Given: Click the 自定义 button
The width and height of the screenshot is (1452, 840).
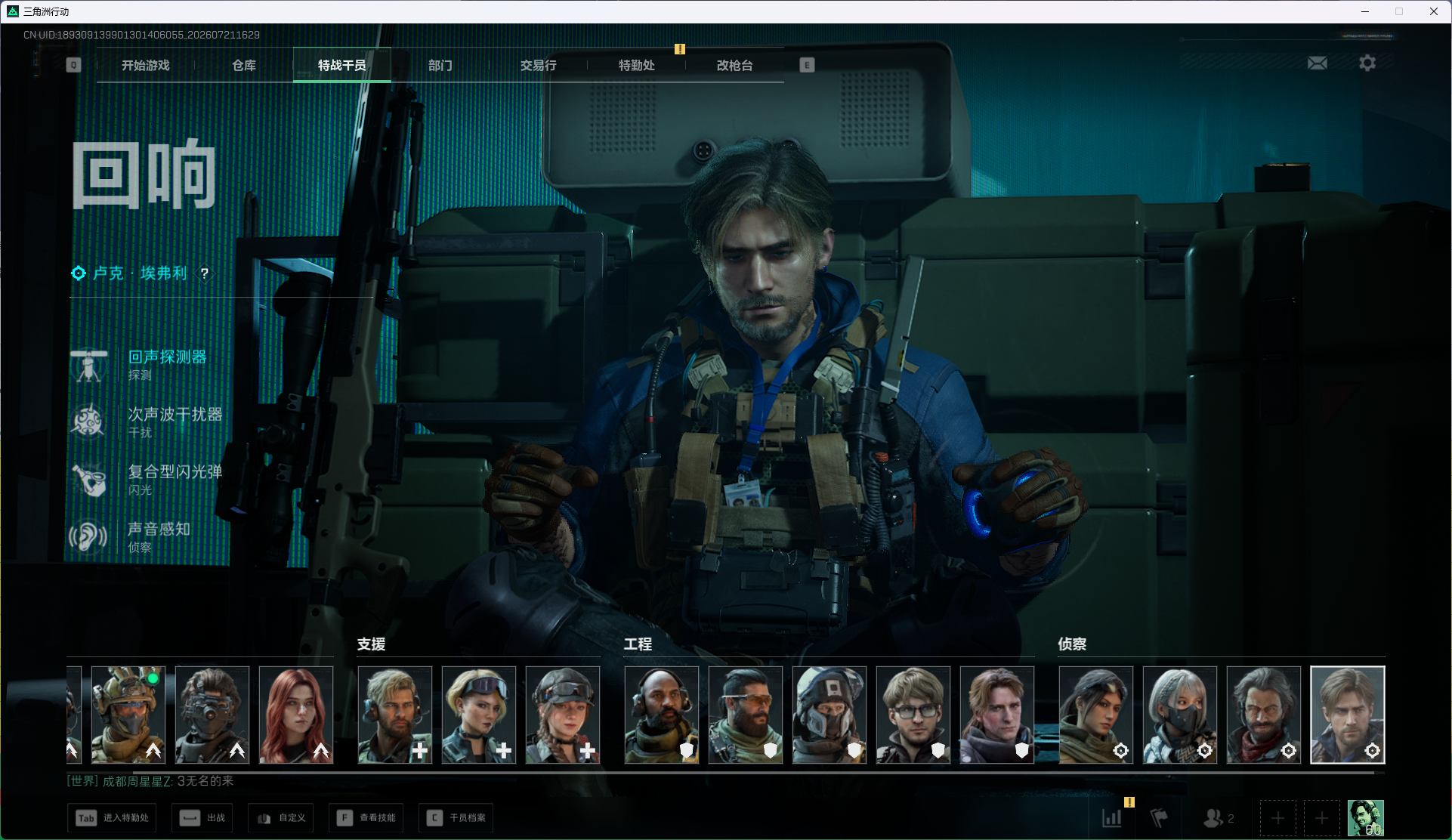Looking at the screenshot, I should point(281,818).
